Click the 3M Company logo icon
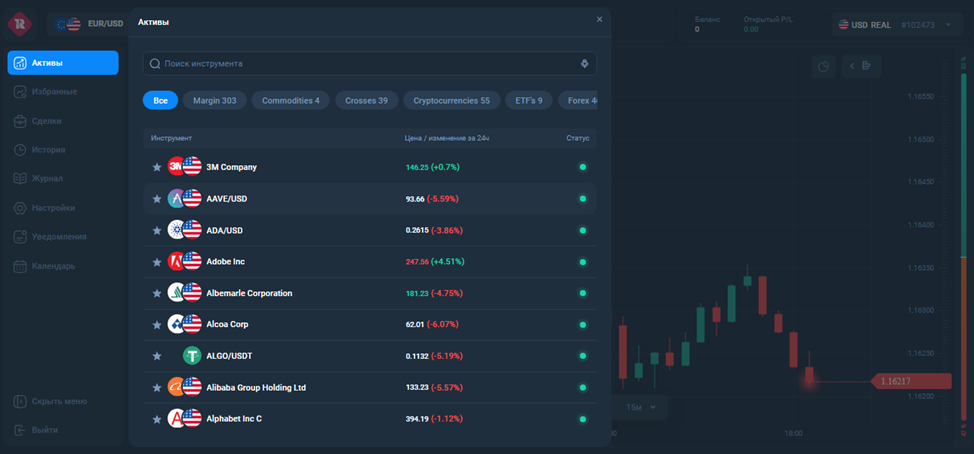The height and width of the screenshot is (454, 974). tap(176, 166)
